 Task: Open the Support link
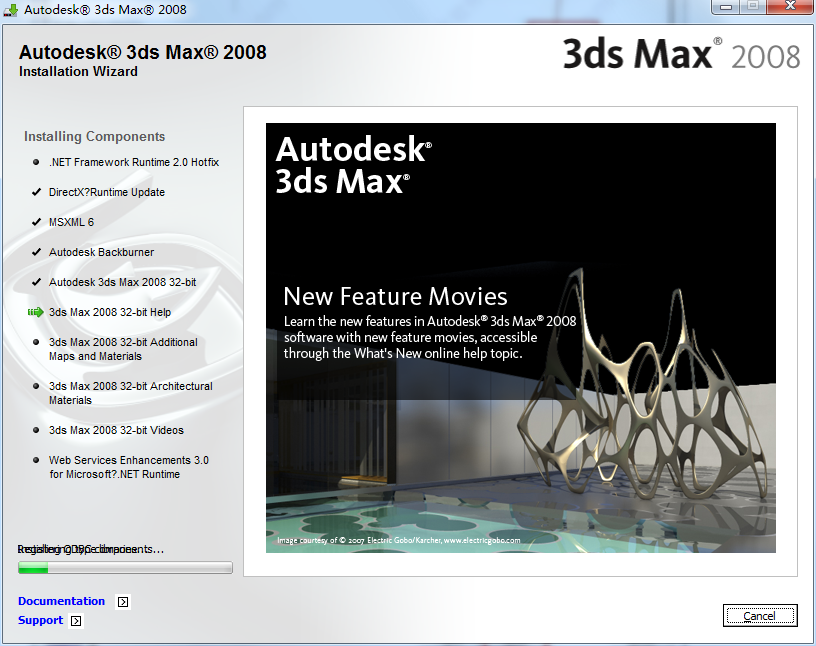tap(40, 620)
